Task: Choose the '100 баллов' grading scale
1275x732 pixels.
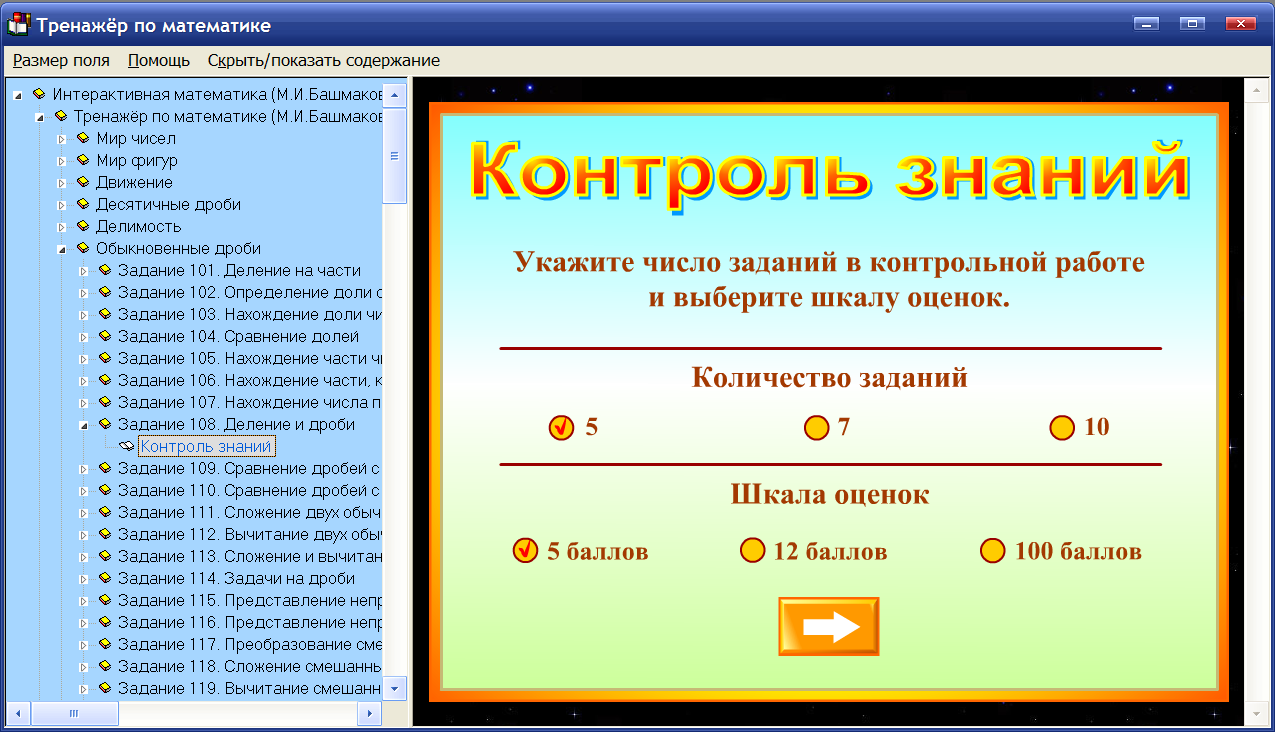Action: (992, 550)
